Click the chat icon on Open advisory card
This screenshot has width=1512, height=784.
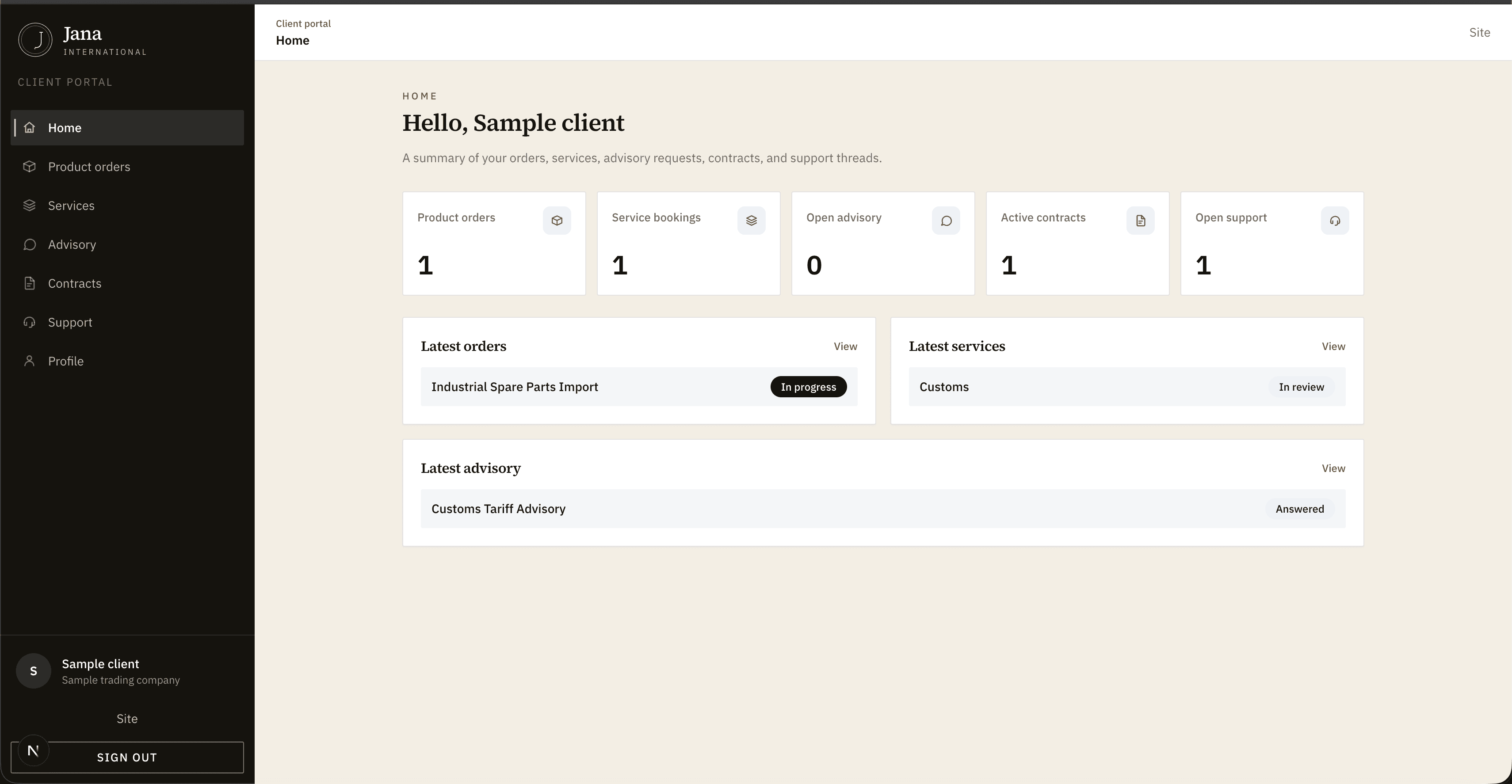946,221
